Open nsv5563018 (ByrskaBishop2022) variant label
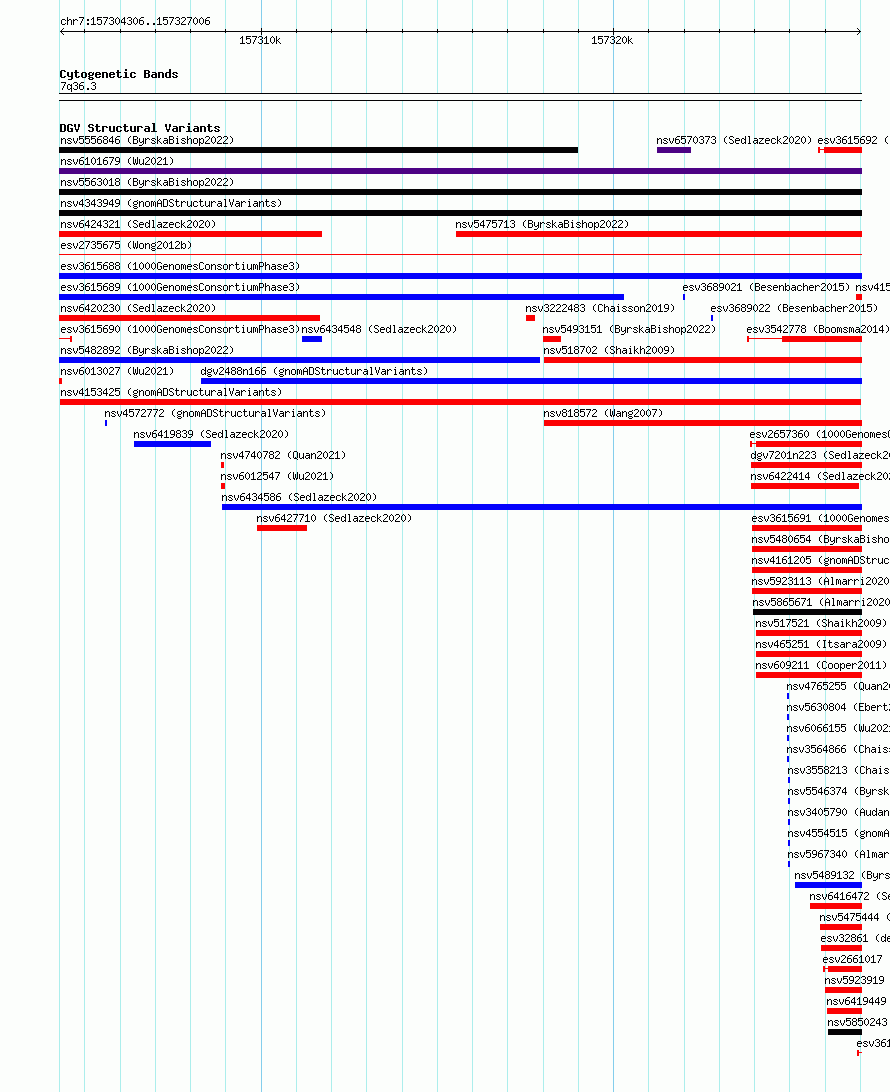The height and width of the screenshot is (1092, 890). pos(147,182)
